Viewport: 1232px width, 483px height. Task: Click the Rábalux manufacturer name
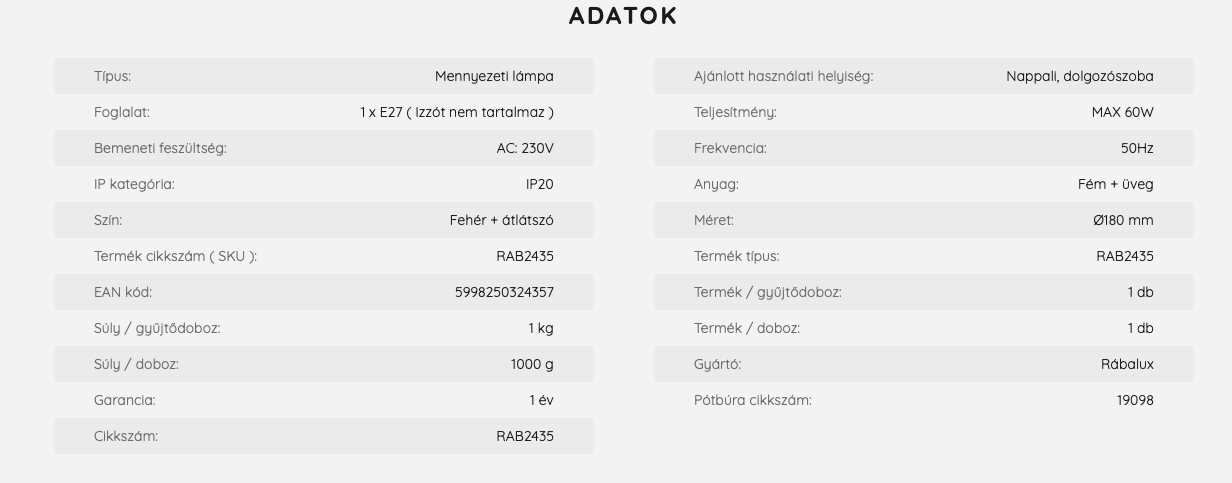coord(1128,364)
